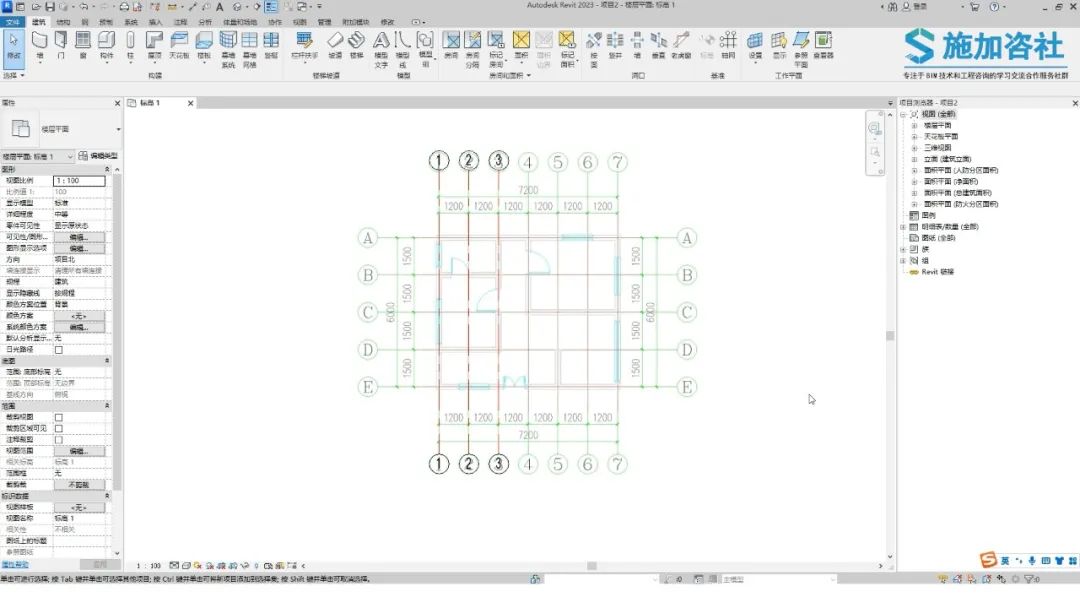Screen dimensions: 1080x608
Task: Click the drawing area vertical scrollbar thumb
Action: click(890, 336)
